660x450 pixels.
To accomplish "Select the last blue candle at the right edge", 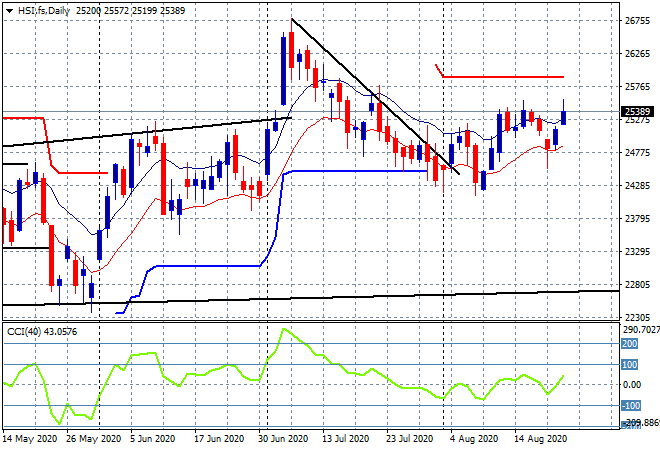I will click(x=564, y=117).
